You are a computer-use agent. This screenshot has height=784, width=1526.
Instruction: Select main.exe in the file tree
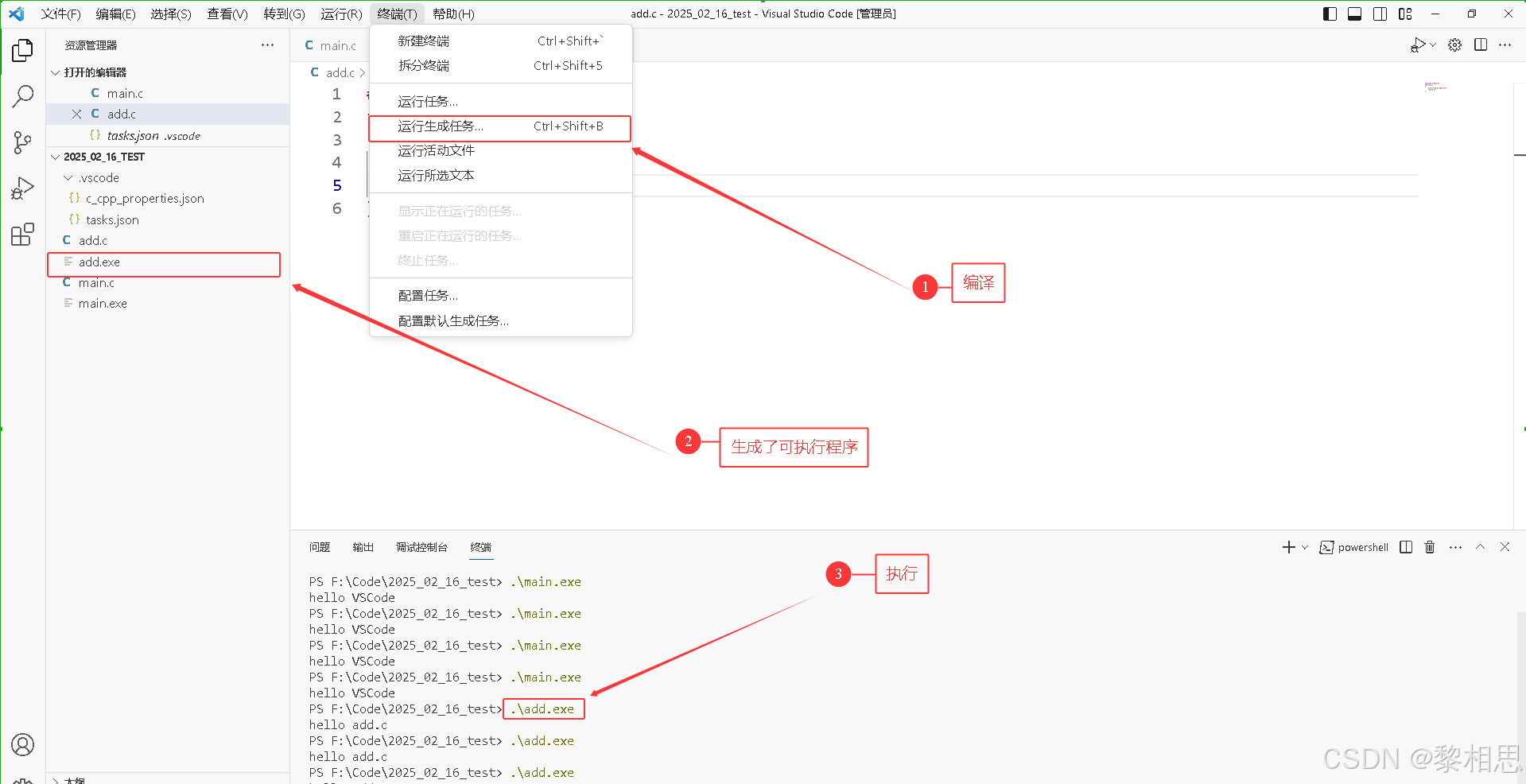coord(168,304)
